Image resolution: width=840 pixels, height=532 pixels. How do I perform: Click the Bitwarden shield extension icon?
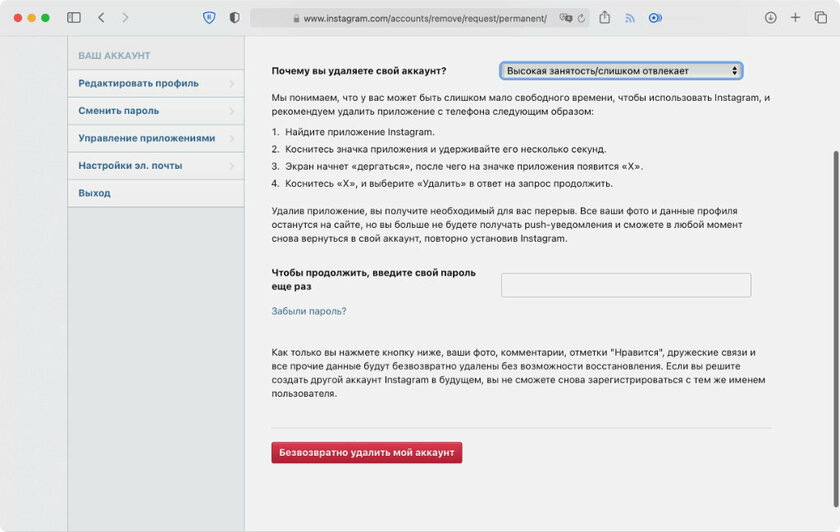point(209,18)
